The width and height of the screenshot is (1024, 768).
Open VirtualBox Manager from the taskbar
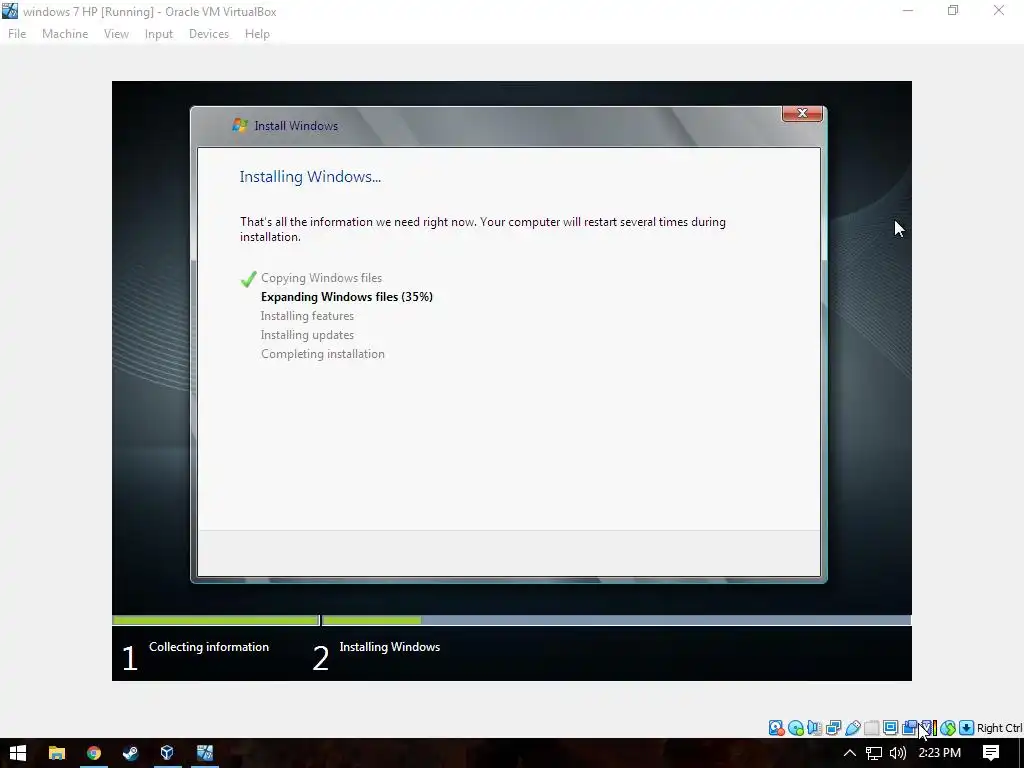click(167, 753)
